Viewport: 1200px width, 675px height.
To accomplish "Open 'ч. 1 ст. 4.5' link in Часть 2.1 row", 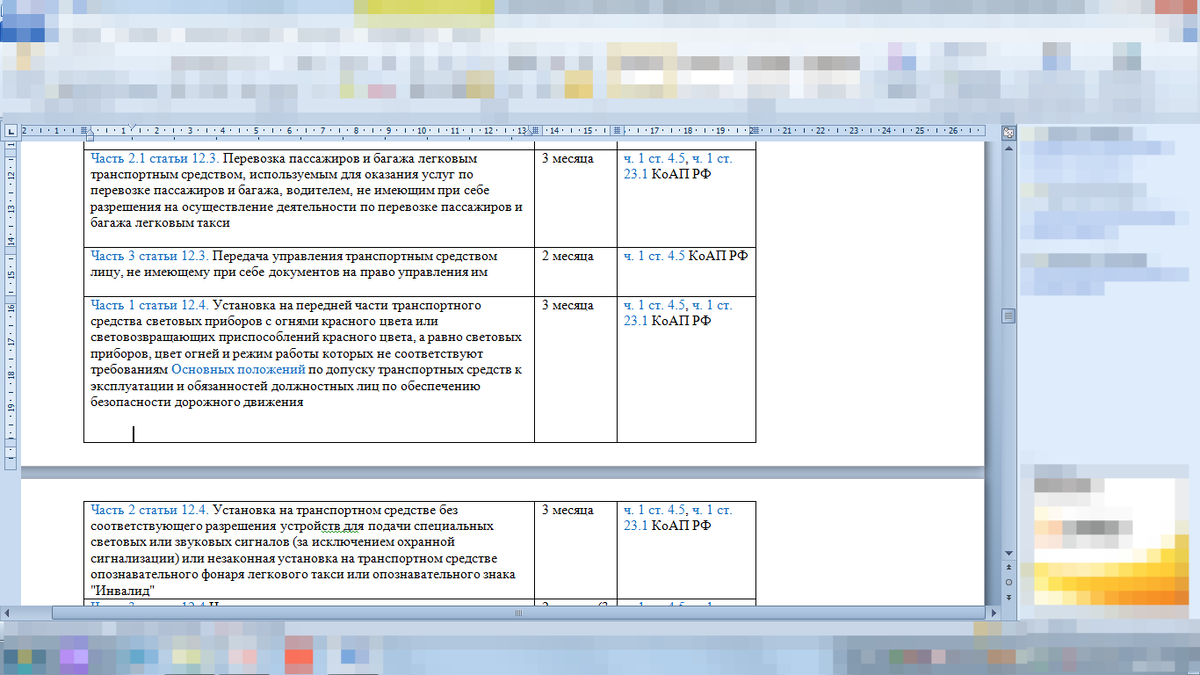I will [654, 159].
